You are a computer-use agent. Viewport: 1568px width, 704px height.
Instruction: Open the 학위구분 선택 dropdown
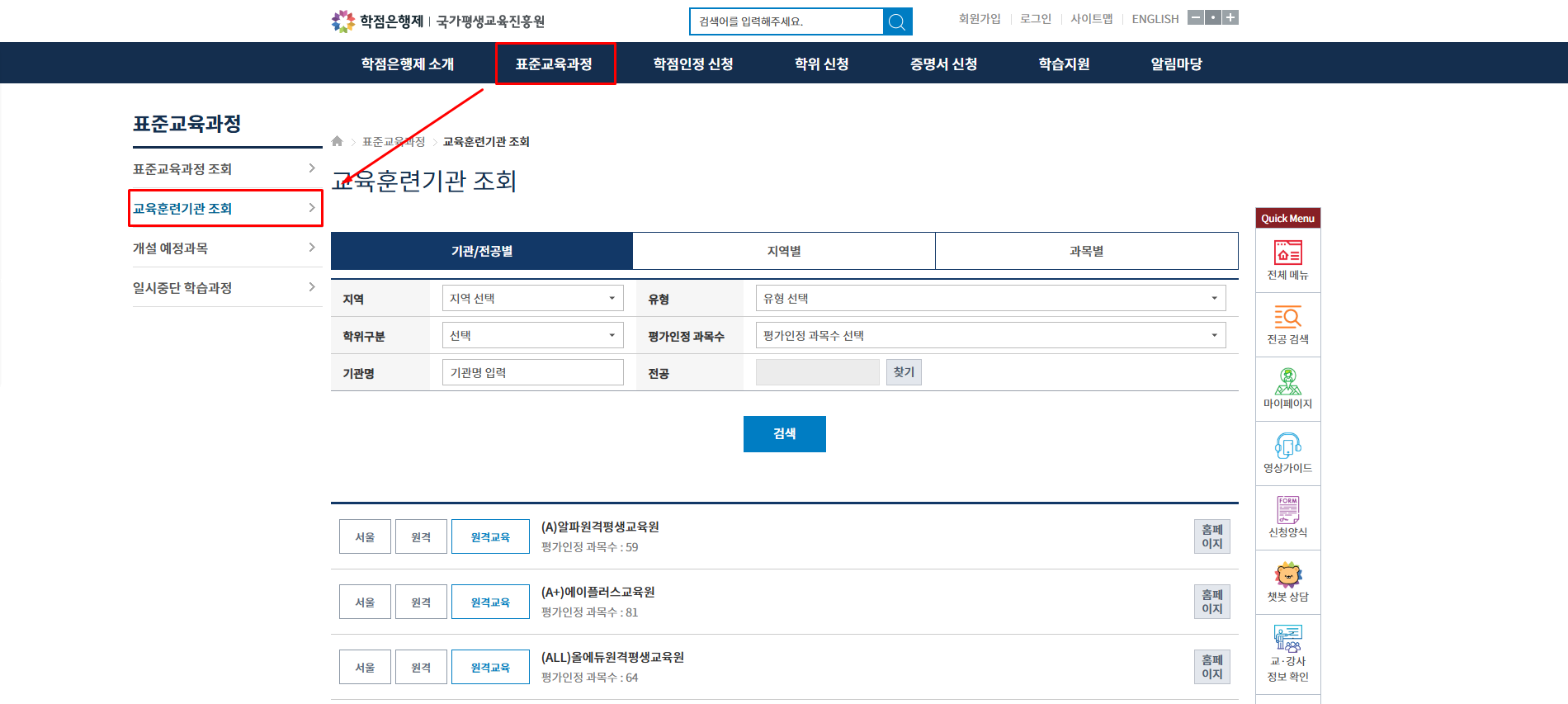click(x=533, y=335)
